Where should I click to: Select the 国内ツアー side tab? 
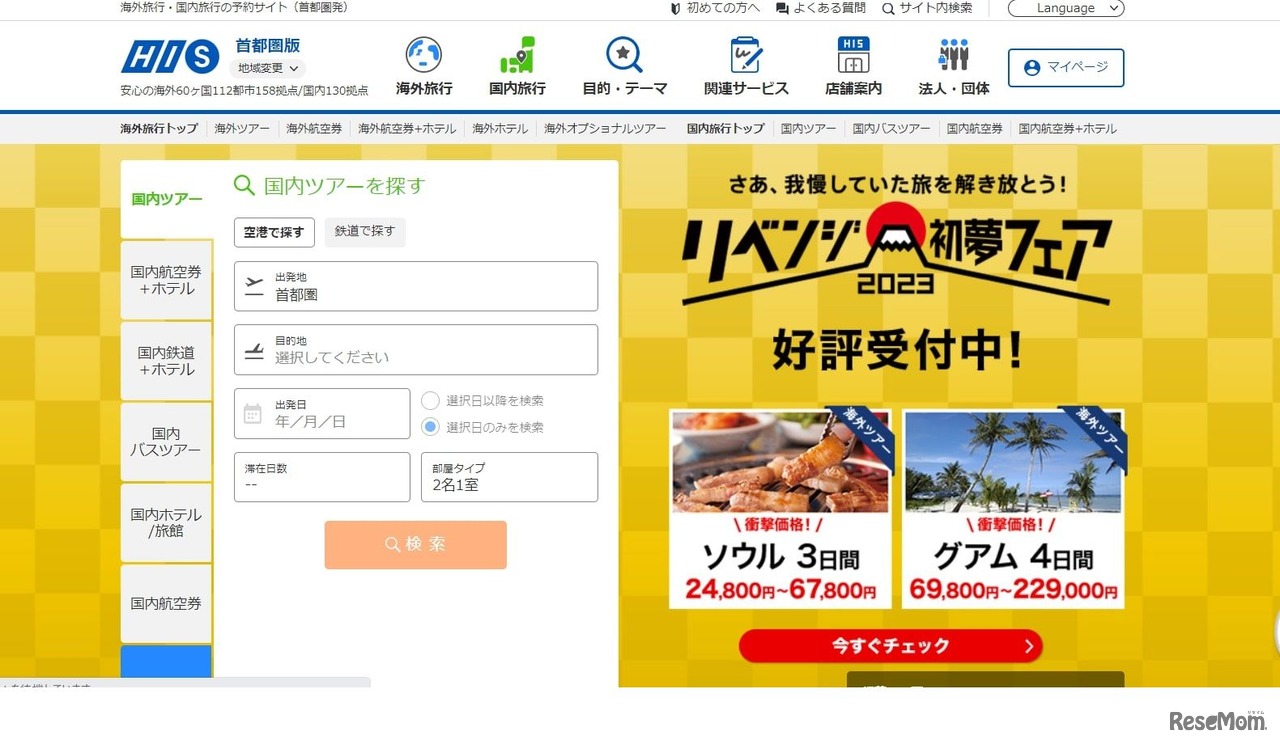tap(167, 199)
